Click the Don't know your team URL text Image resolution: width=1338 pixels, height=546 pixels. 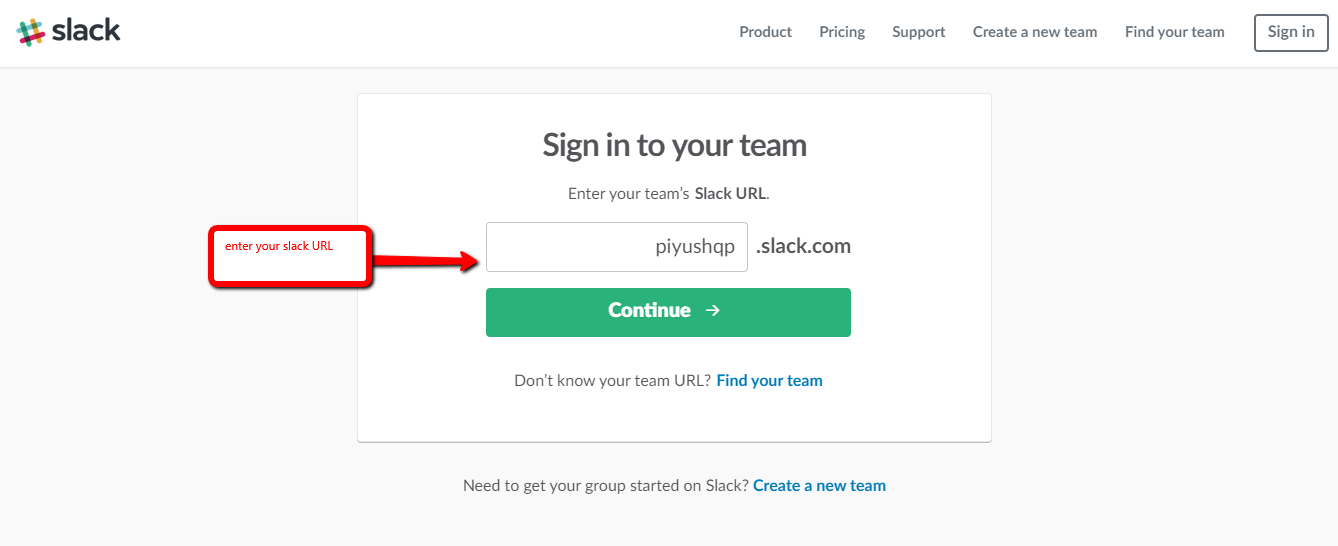pyautogui.click(x=612, y=381)
